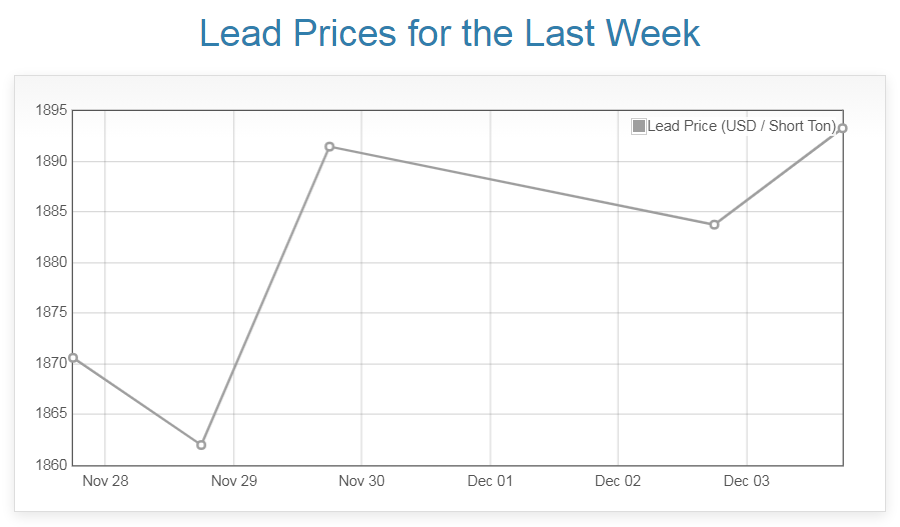
Task: Select the Dec 03 date label
Action: 746,481
